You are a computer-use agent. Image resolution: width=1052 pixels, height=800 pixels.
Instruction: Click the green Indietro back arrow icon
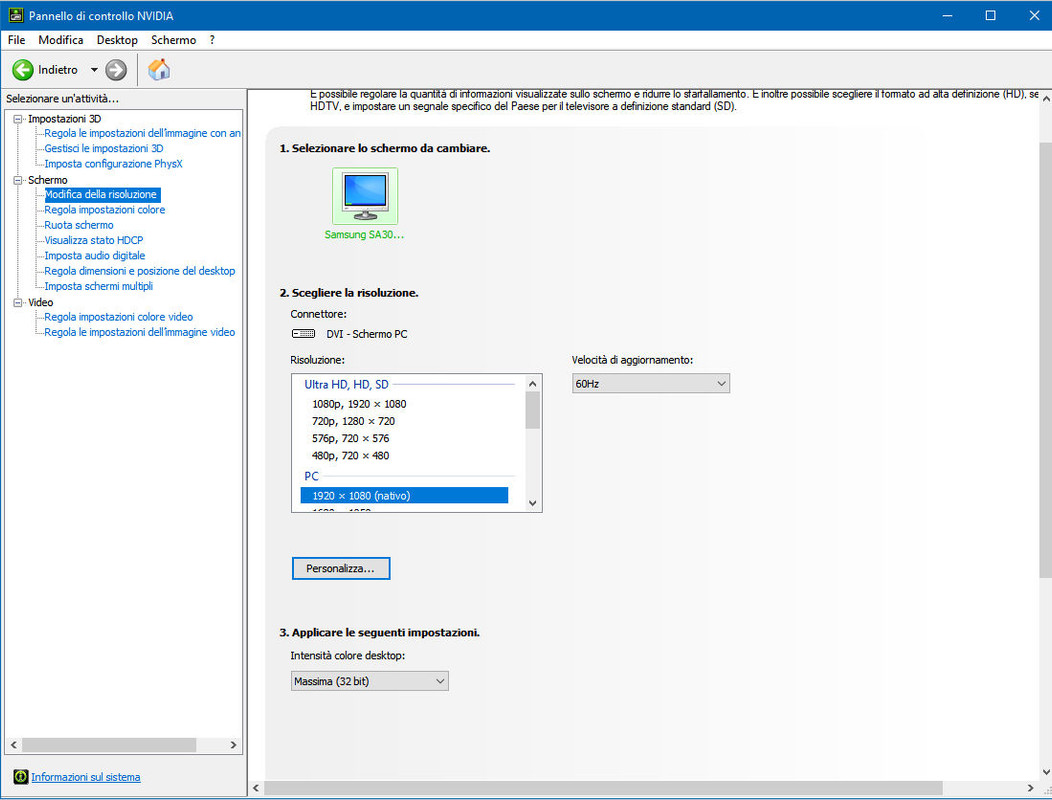(23, 70)
